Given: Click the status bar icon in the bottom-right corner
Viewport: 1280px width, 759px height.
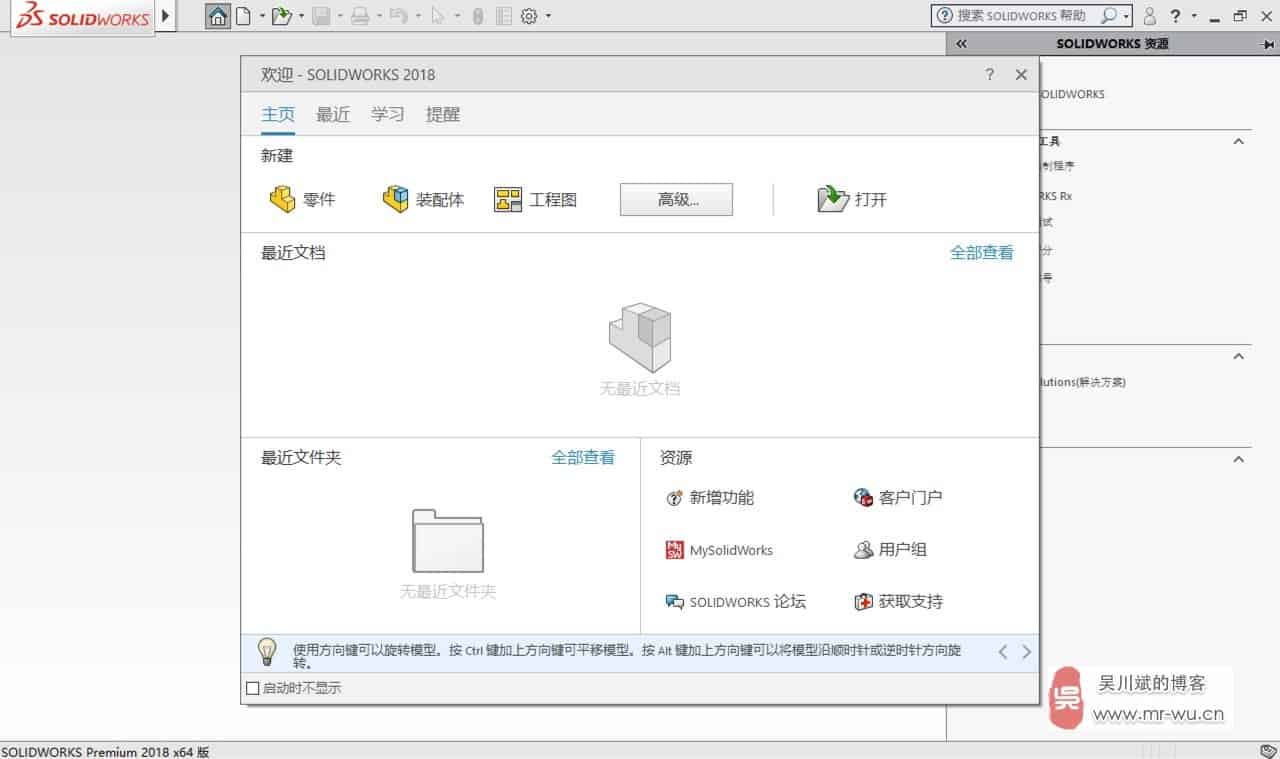Looking at the screenshot, I should [x=1267, y=751].
